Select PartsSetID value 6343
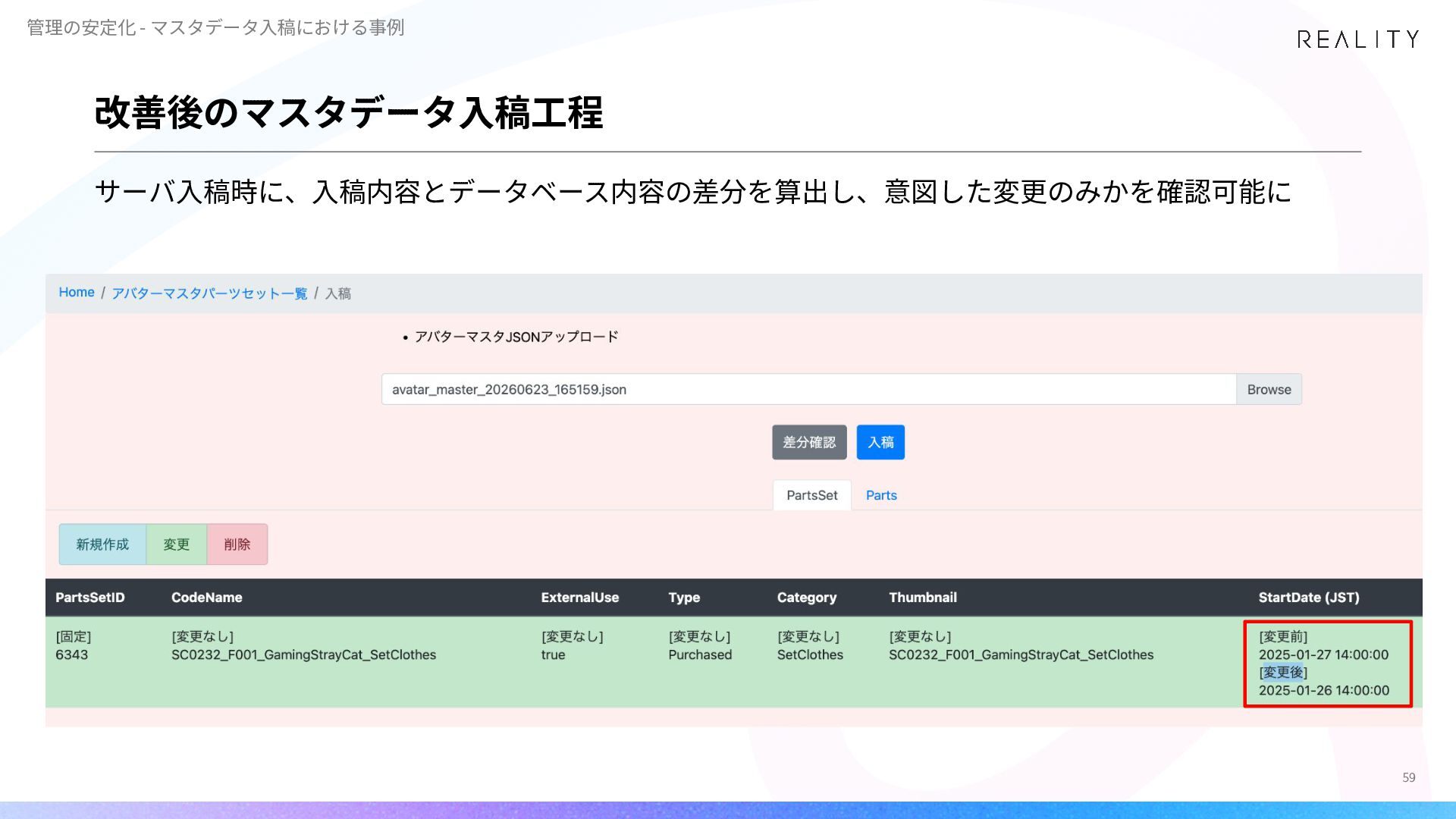Image resolution: width=1456 pixels, height=819 pixels. pos(72,655)
